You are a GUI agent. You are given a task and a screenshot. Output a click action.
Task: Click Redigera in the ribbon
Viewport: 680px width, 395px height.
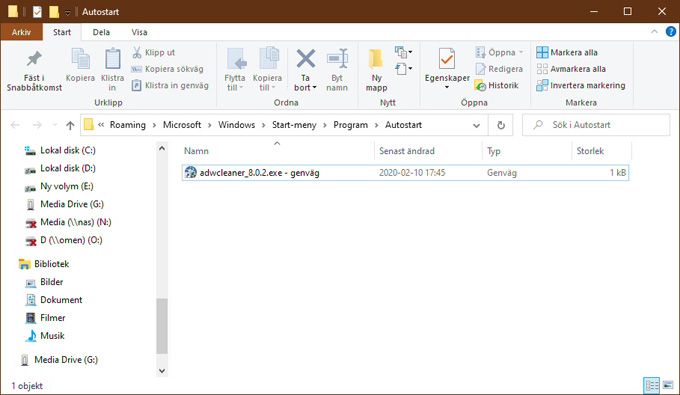(499, 69)
